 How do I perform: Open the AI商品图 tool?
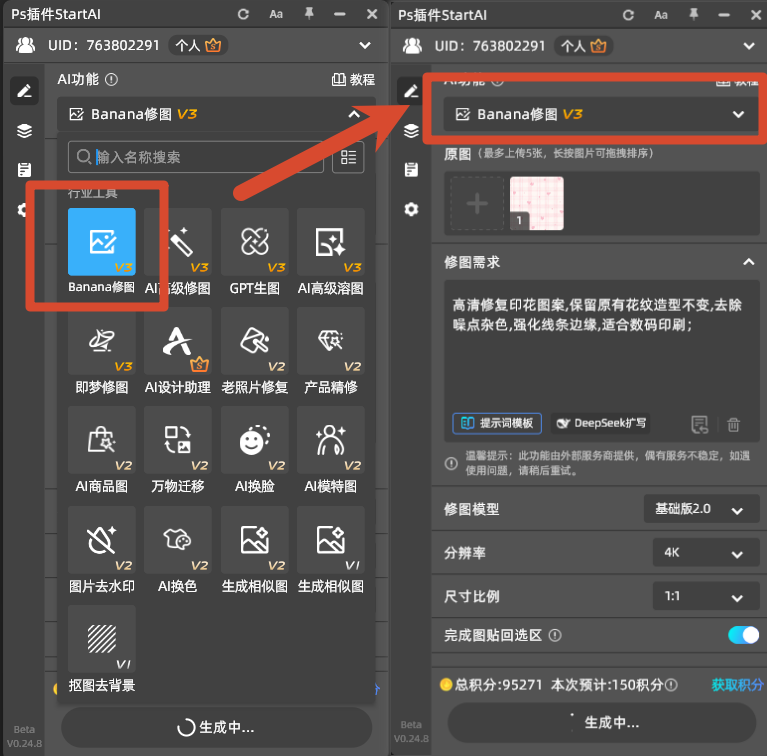tap(102, 440)
